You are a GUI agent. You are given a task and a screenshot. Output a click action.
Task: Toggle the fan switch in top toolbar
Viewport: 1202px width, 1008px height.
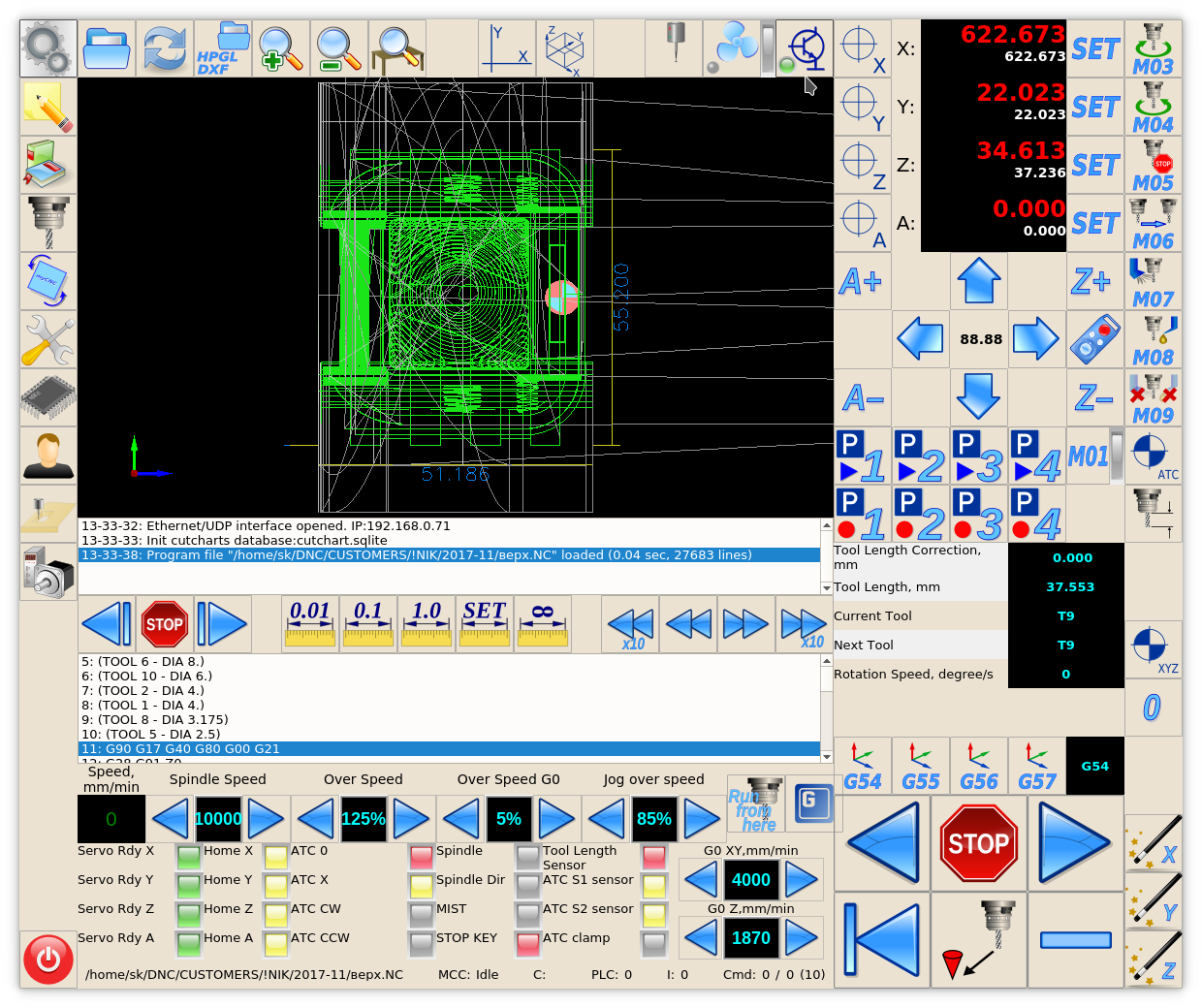pos(768,48)
